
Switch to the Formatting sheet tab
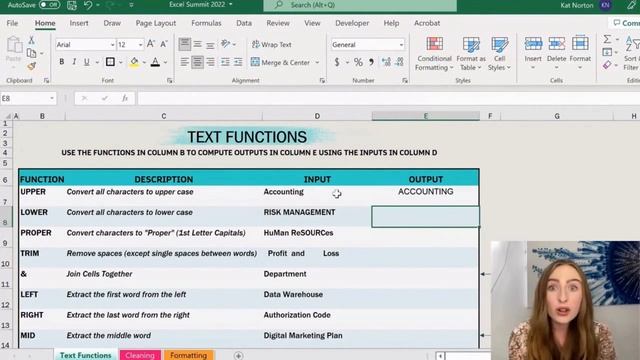tap(188, 355)
